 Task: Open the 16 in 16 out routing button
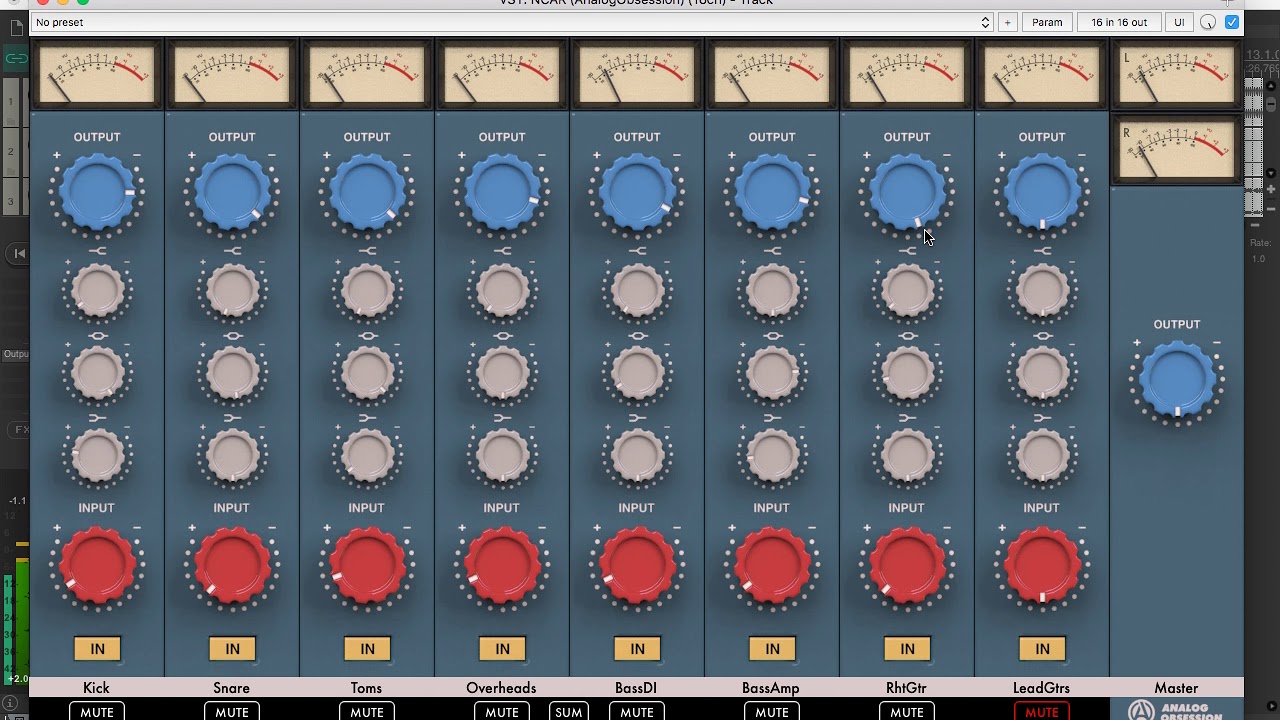click(x=1119, y=22)
